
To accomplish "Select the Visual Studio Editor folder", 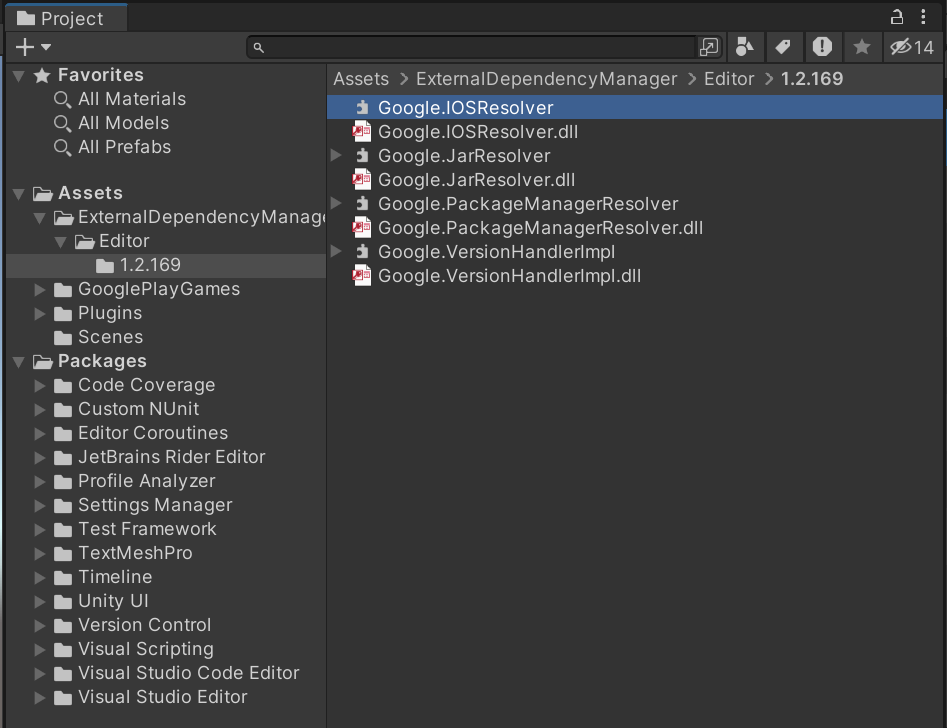I will tap(162, 697).
